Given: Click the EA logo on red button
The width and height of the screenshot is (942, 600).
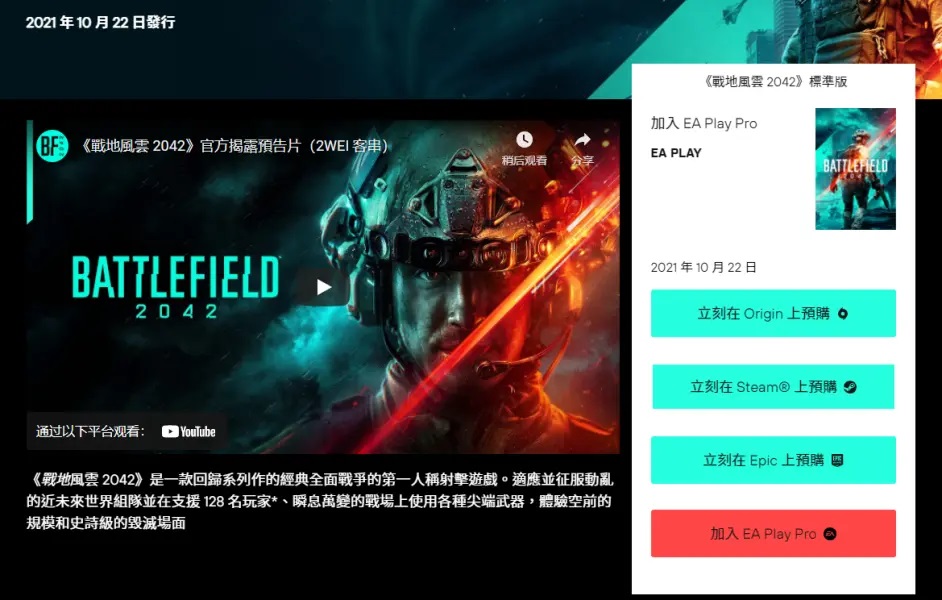Looking at the screenshot, I should point(830,534).
